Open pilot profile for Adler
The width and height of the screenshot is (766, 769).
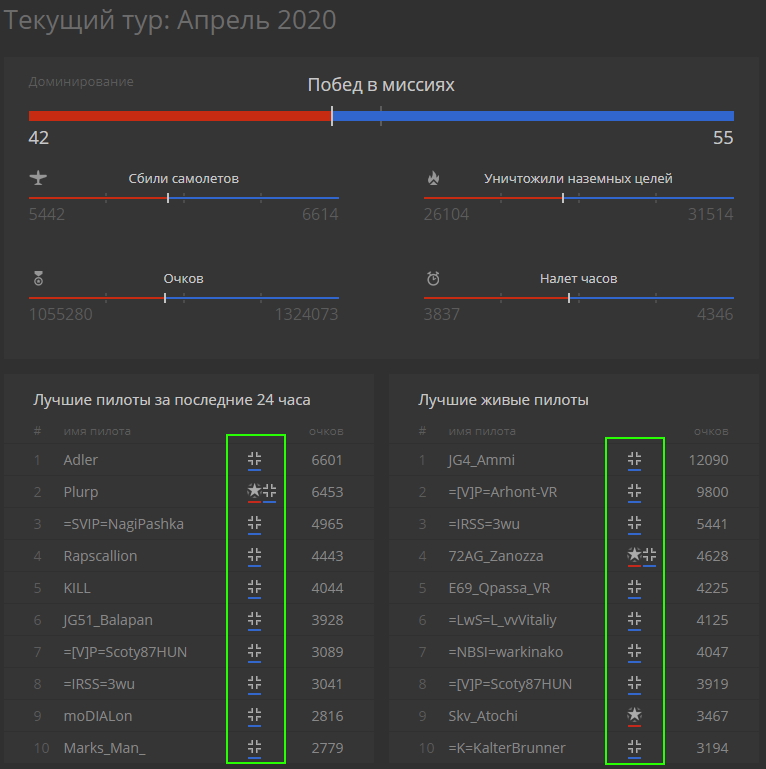(80, 460)
